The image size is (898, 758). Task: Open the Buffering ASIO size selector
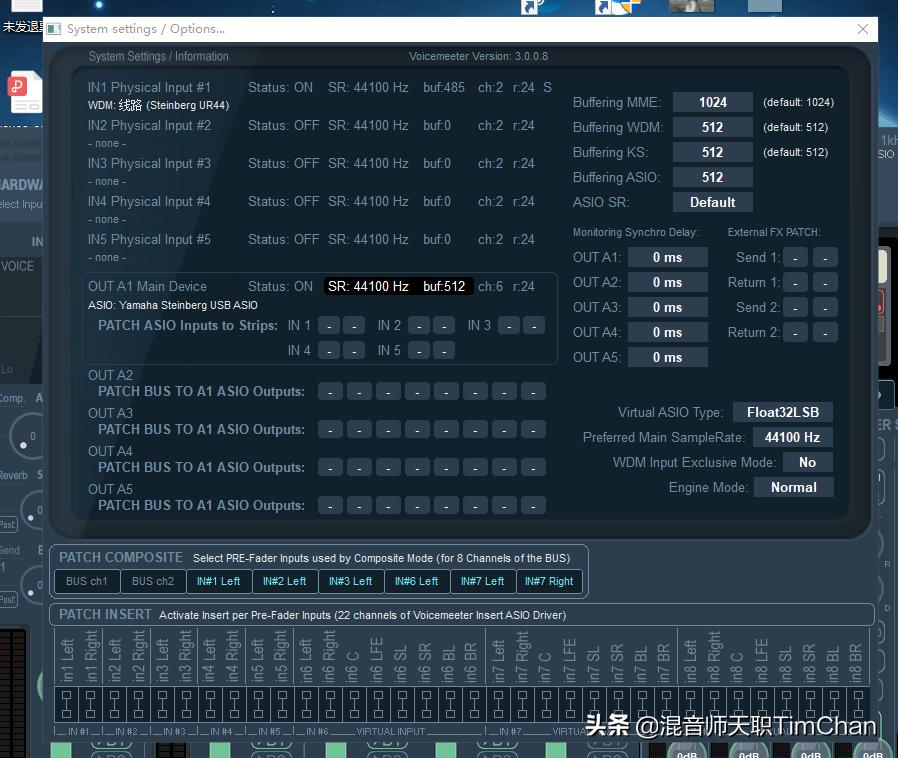712,177
